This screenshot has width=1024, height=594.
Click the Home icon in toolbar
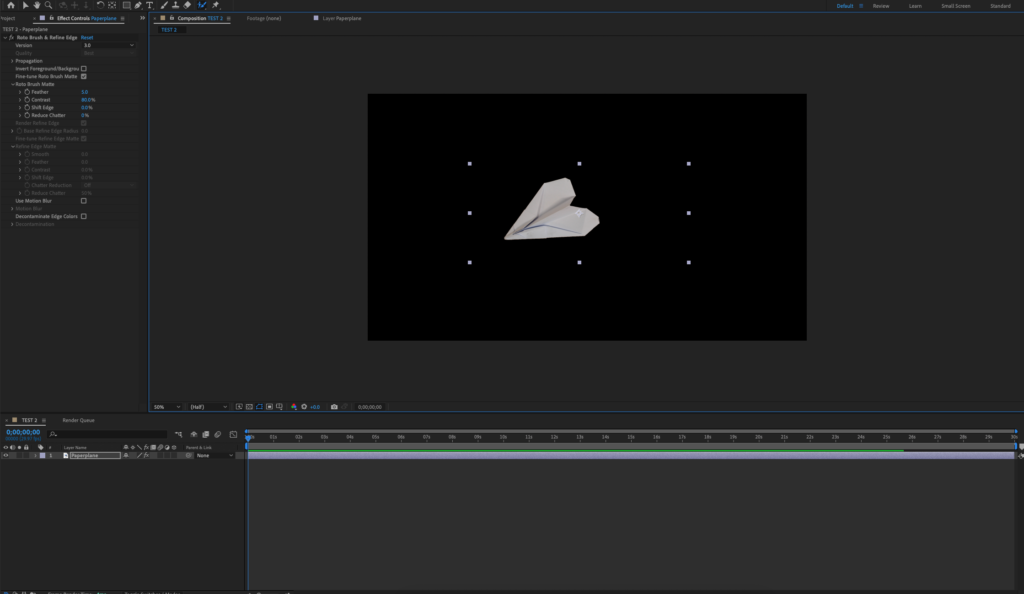click(10, 5)
